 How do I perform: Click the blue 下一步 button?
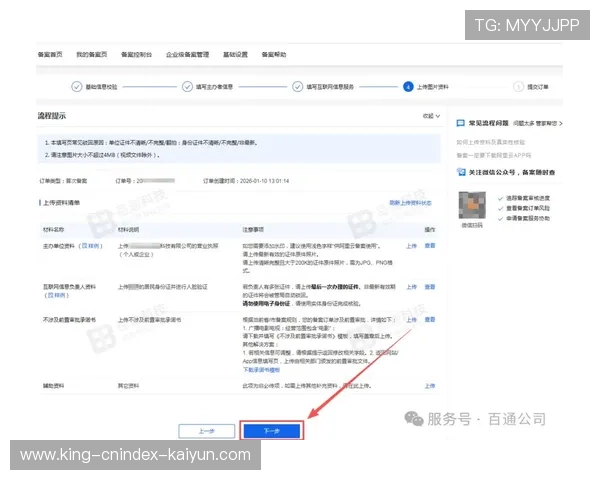click(272, 431)
